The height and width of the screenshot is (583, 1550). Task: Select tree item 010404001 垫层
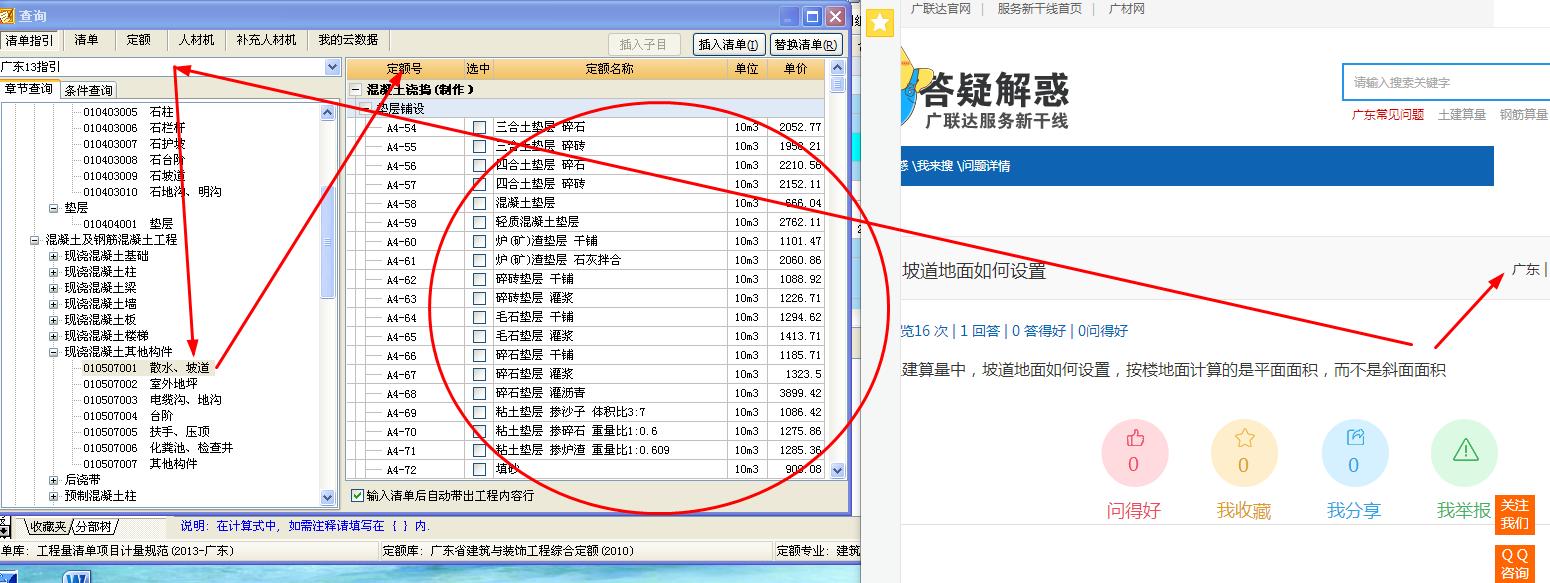click(128, 224)
